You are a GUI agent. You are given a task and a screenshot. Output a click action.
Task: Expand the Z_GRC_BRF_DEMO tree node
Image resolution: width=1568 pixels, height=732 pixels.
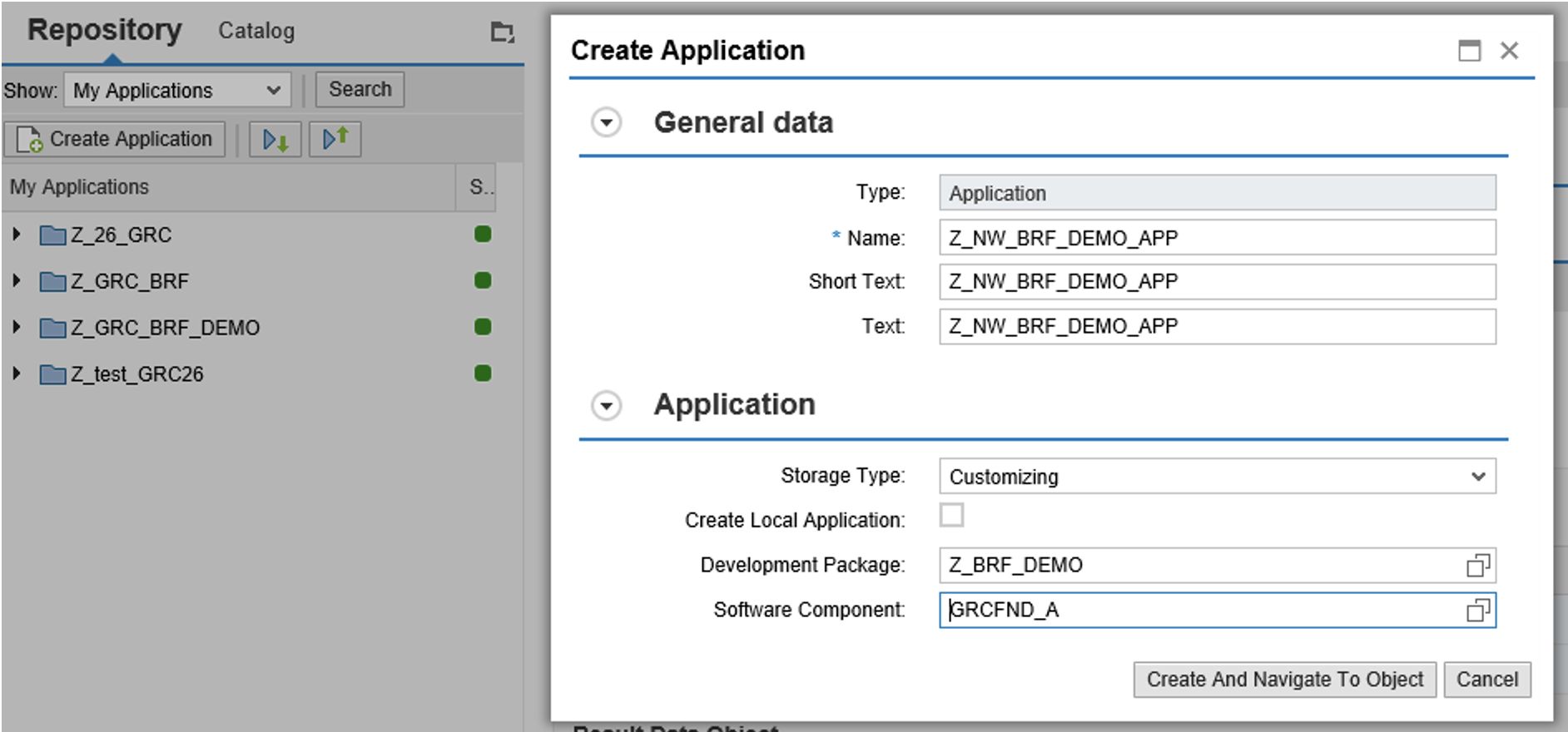[x=16, y=328]
